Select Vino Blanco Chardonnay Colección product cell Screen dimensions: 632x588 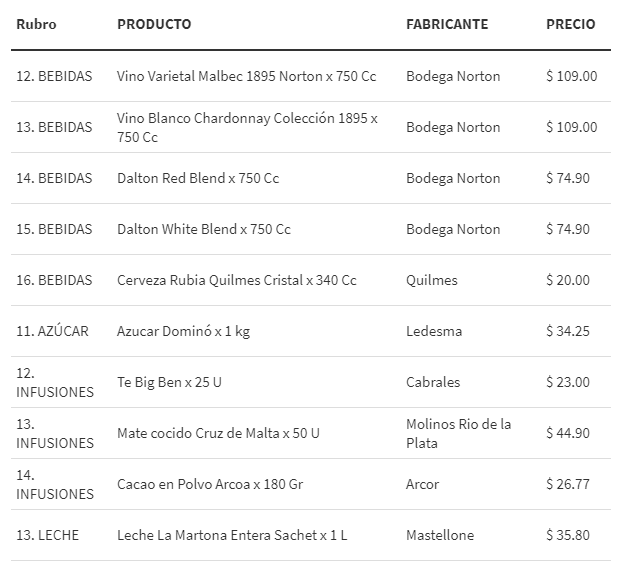[x=247, y=127]
